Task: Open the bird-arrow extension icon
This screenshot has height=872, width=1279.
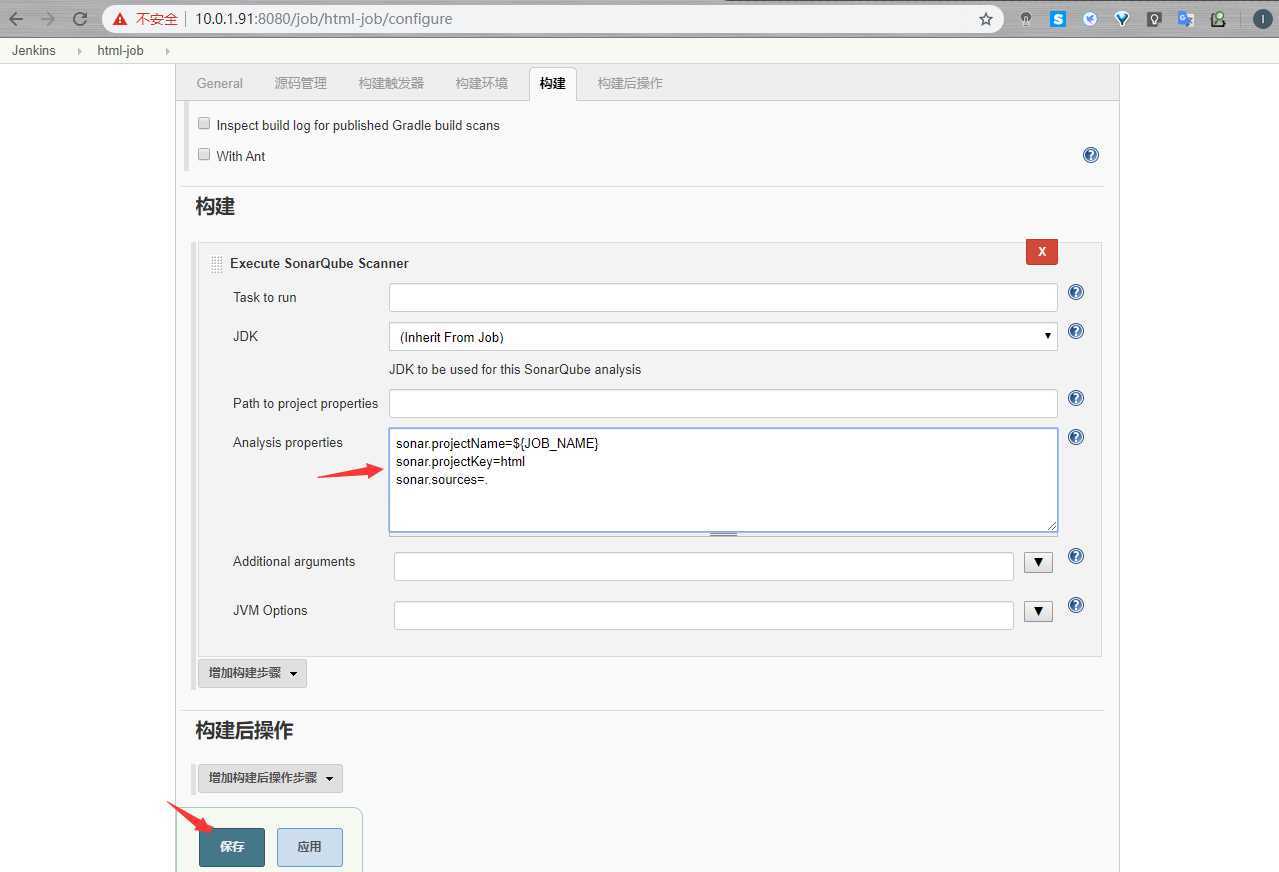Action: (x=1090, y=19)
